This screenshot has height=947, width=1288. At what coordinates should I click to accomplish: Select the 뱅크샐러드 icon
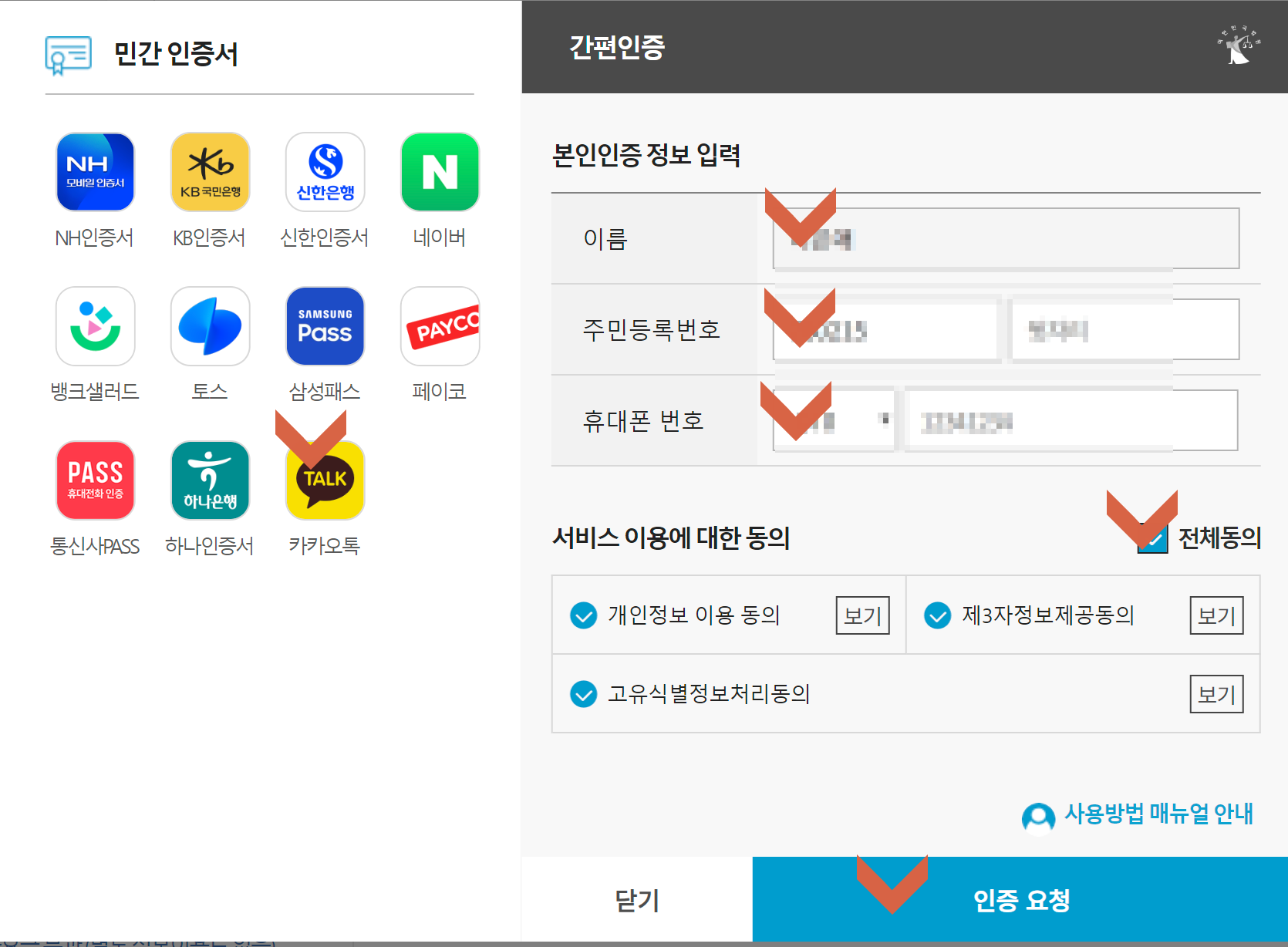[x=95, y=326]
